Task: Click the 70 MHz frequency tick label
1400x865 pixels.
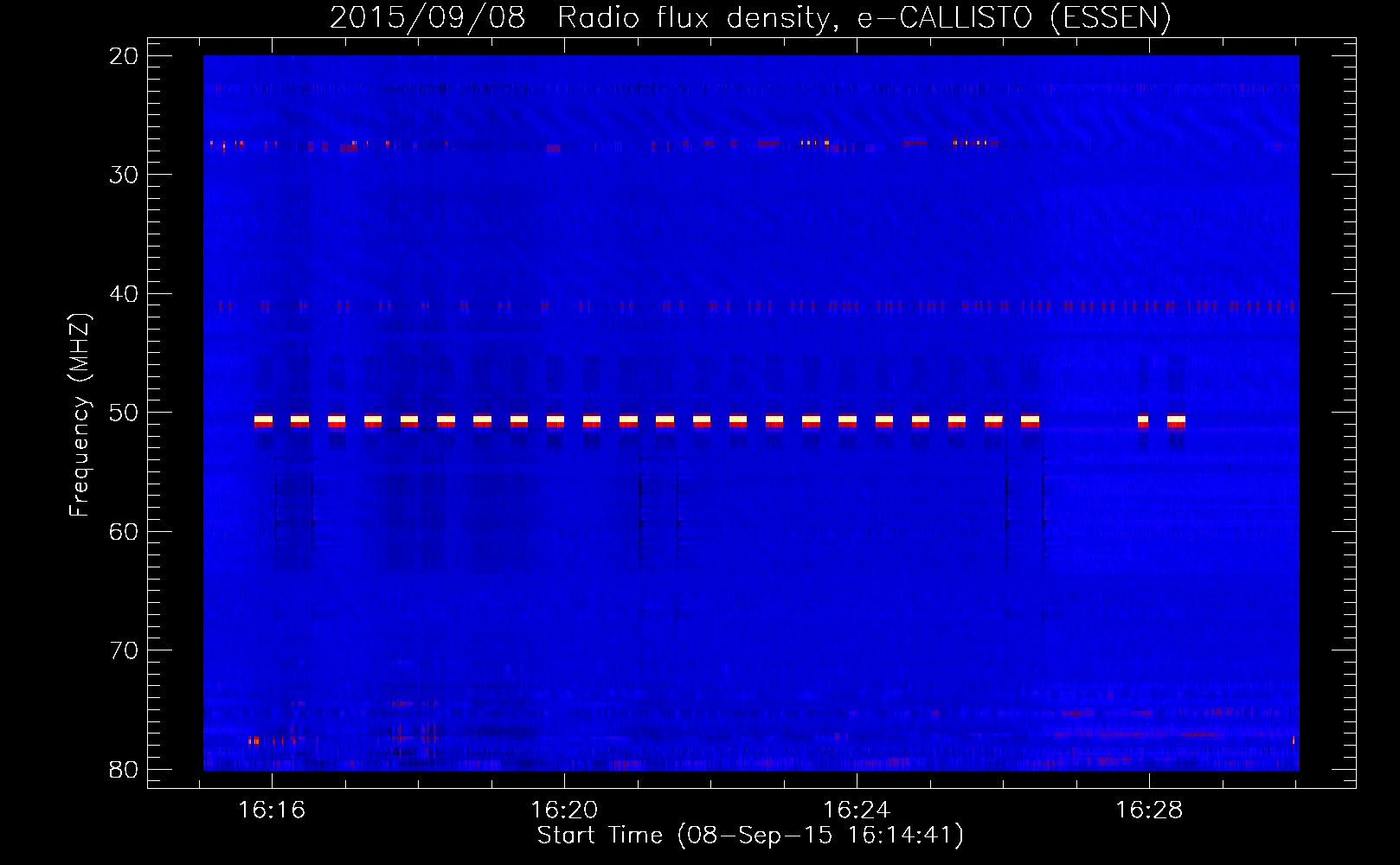Action: point(124,650)
